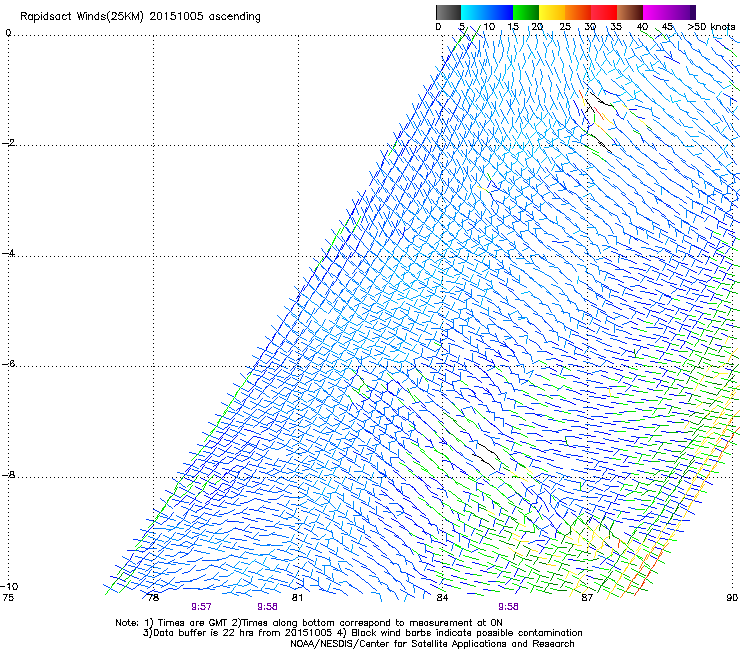Click the latitude label -4
This screenshot has height=650, width=740.
(x=8, y=253)
